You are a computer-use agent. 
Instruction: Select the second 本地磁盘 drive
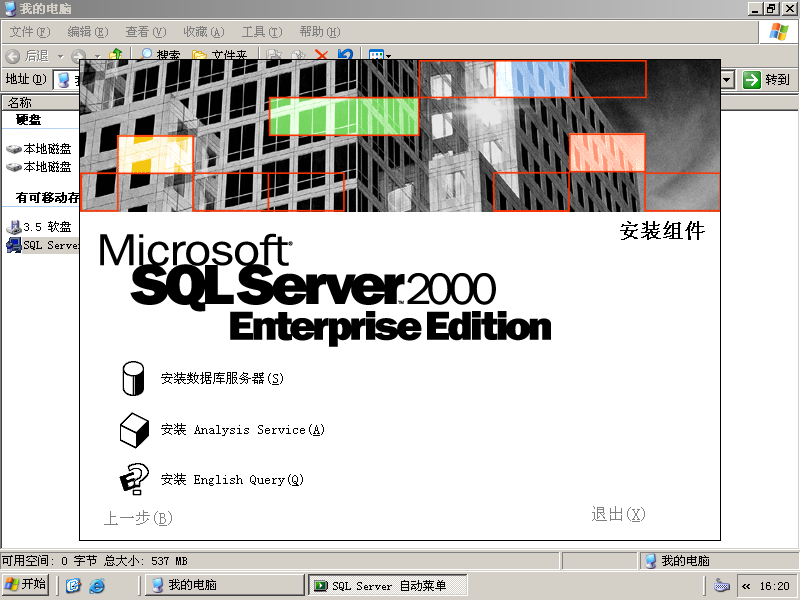point(39,167)
